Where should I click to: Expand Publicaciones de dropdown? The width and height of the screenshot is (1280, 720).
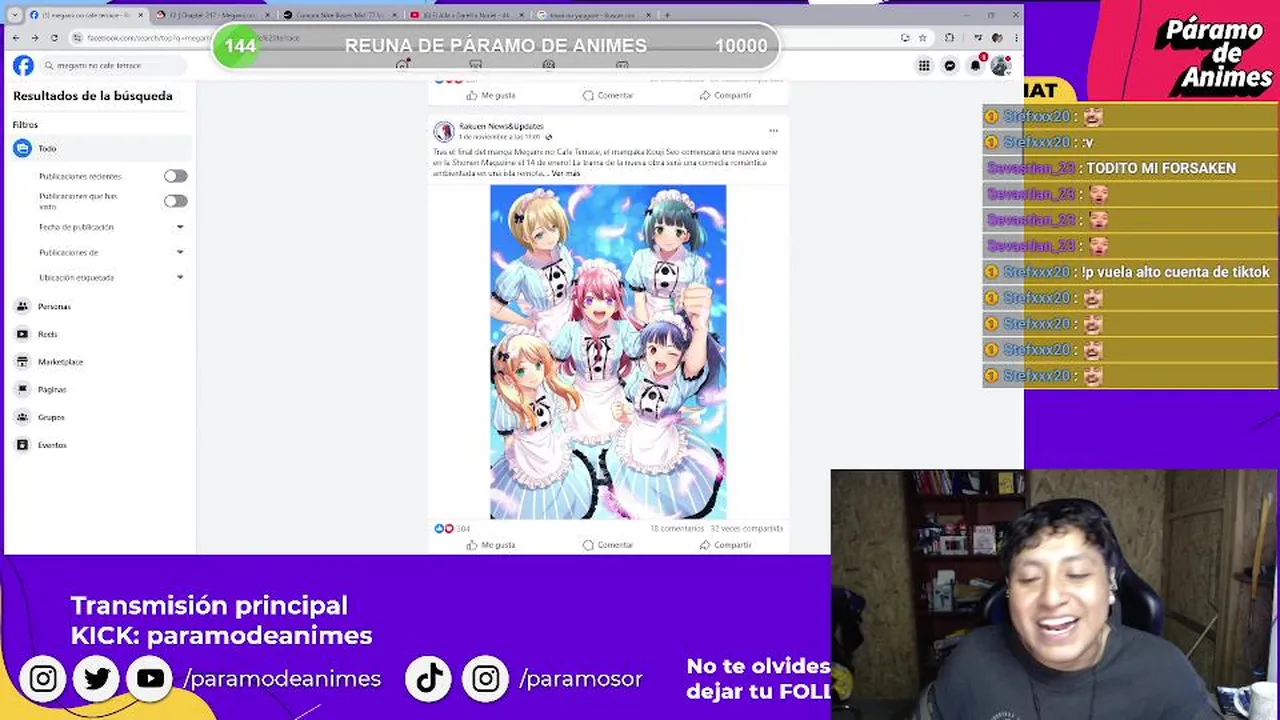180,252
